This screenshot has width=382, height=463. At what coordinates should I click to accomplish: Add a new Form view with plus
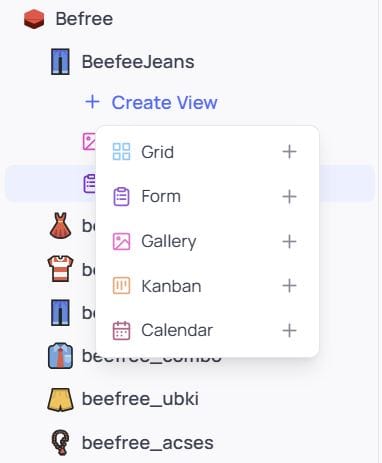tap(289, 196)
